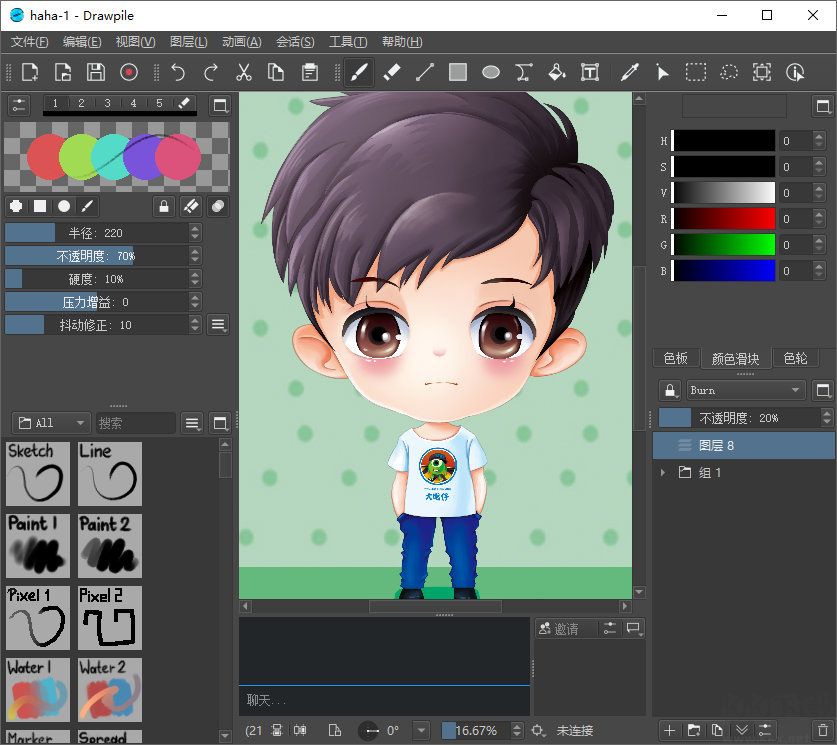This screenshot has width=837, height=745.
Task: Select the Brush tool
Action: click(357, 72)
